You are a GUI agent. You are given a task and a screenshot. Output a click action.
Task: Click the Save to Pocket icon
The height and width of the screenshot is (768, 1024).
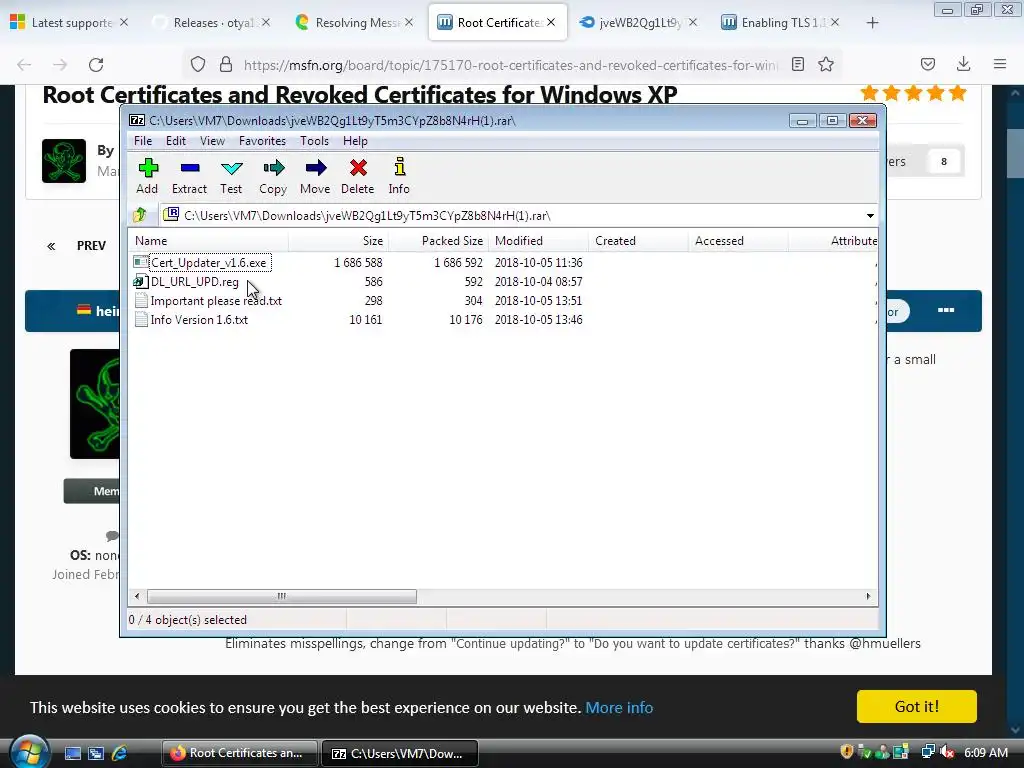(927, 64)
